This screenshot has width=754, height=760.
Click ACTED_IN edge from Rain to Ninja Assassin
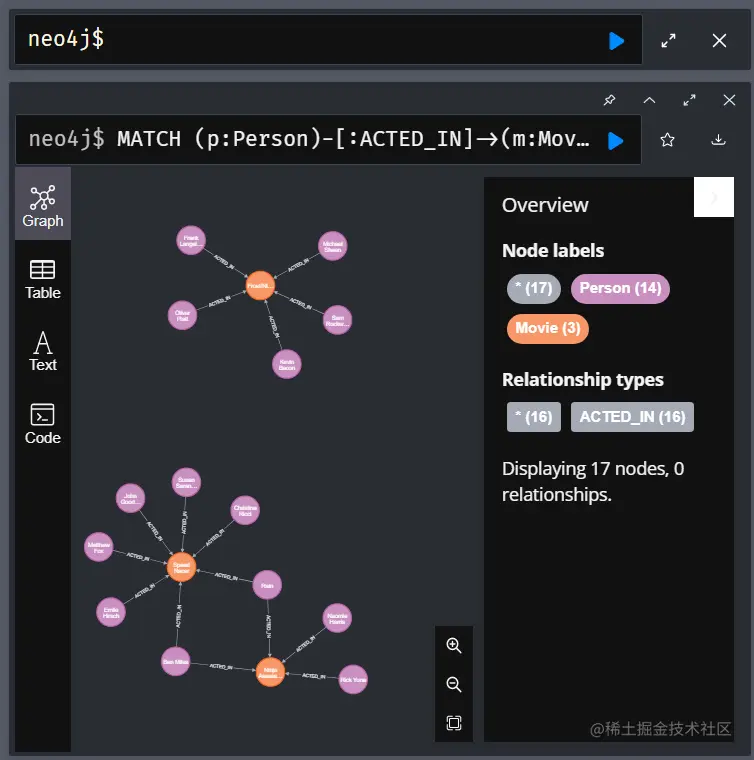pyautogui.click(x=268, y=626)
